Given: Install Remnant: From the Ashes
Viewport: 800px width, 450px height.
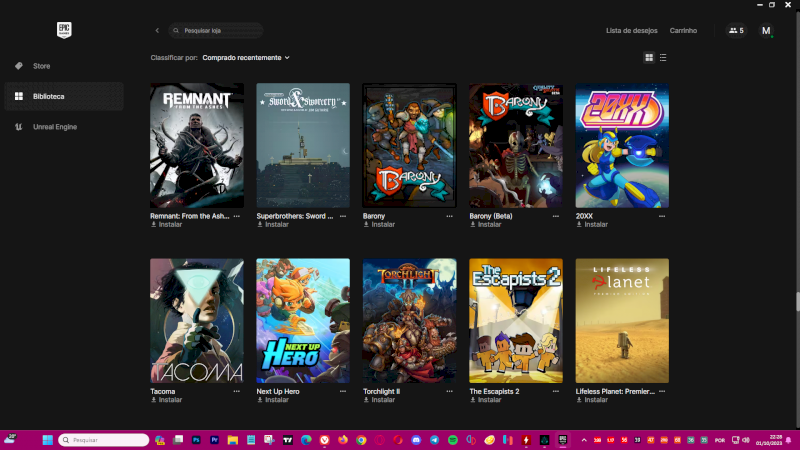Looking at the screenshot, I should click(x=166, y=224).
